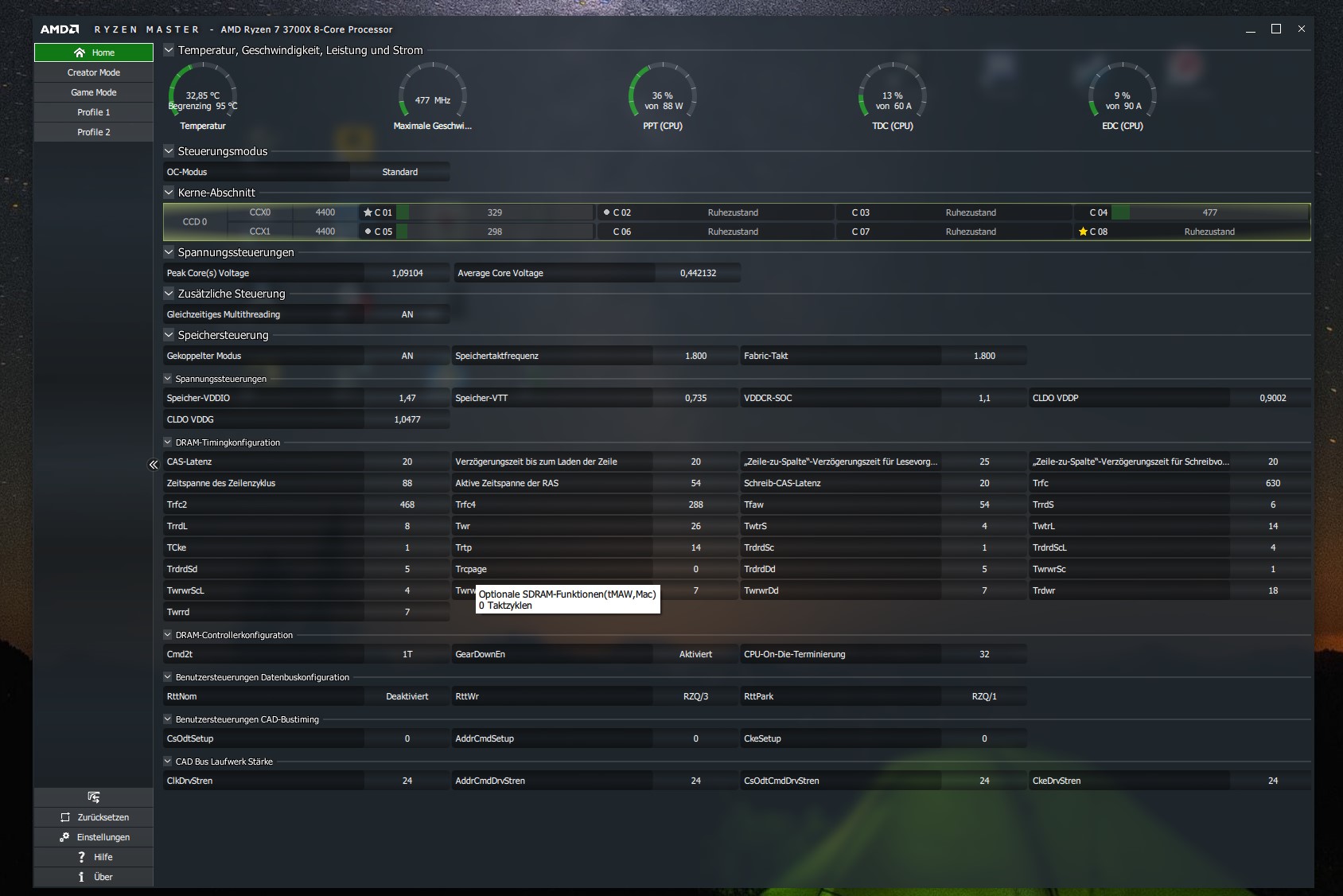Screen dimensions: 1343x896
Task: Click the Temperatur gauge
Action: [x=203, y=97]
